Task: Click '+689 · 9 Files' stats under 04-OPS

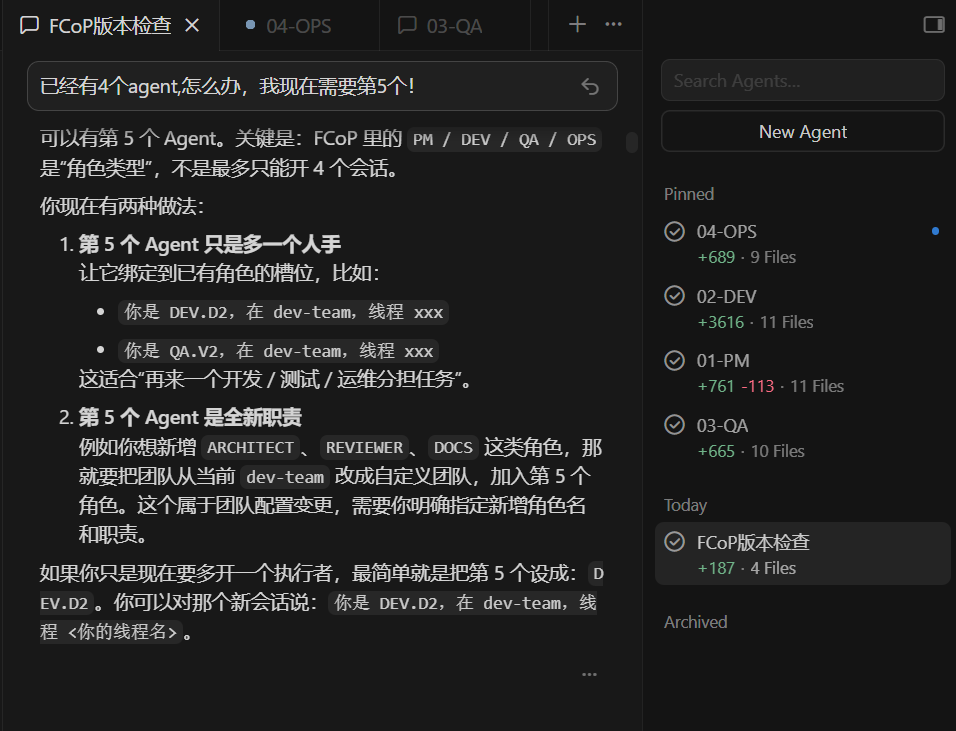Action: [747, 257]
